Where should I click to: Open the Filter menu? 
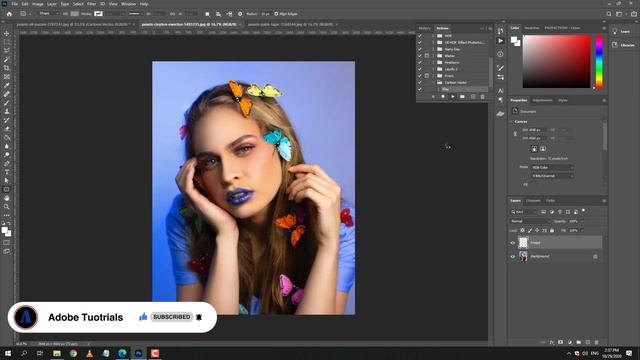click(x=91, y=4)
